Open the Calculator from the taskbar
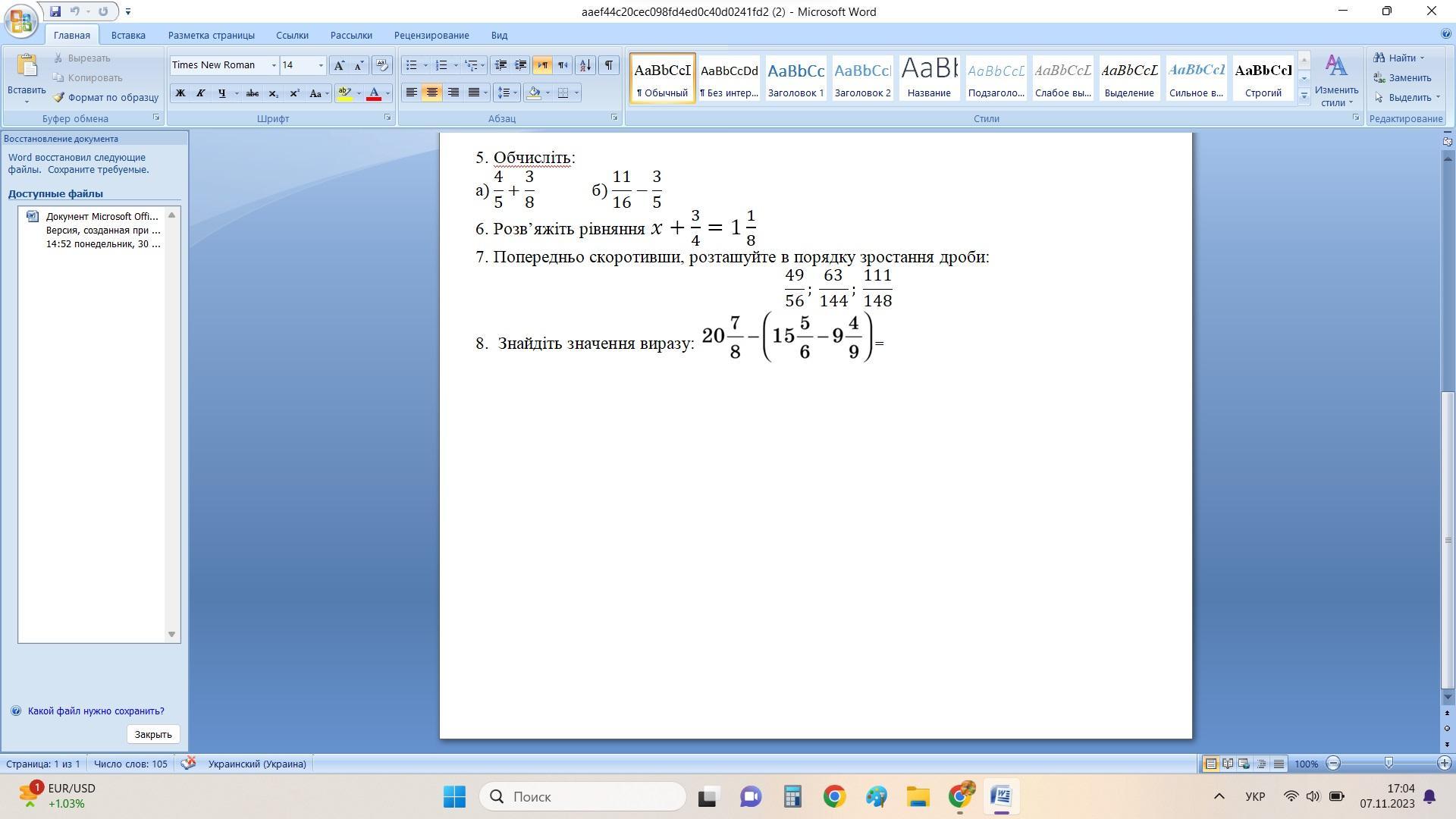 tap(792, 796)
